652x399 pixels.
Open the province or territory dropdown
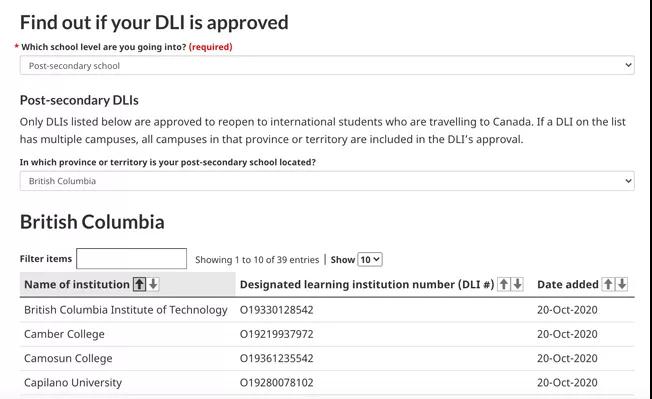[327, 181]
